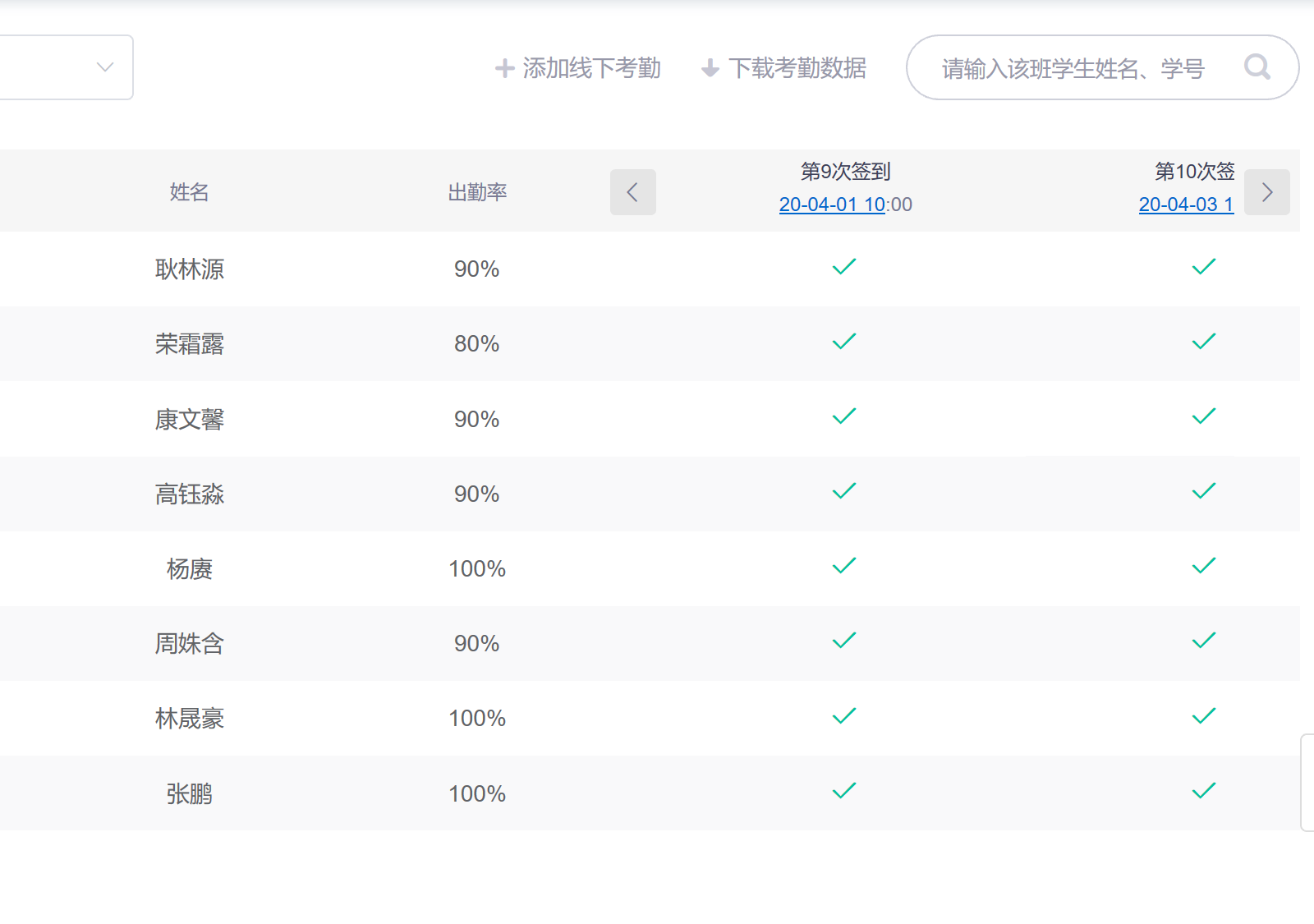Go to previous sign-in columns
This screenshot has width=1314, height=924.
632,192
